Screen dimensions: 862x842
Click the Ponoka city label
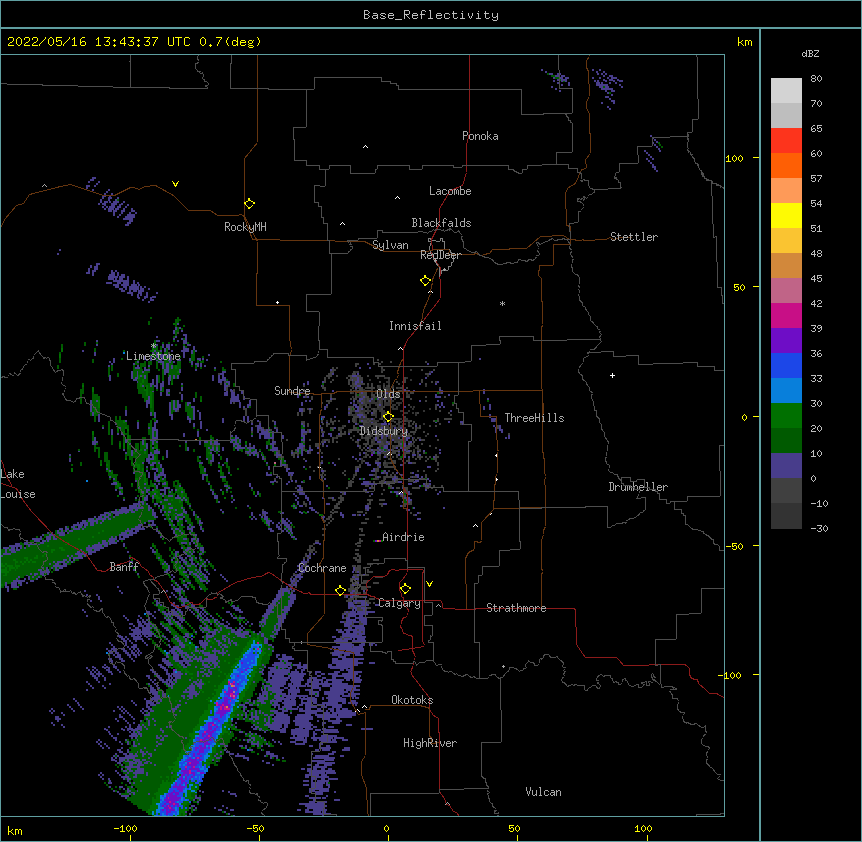(x=480, y=136)
